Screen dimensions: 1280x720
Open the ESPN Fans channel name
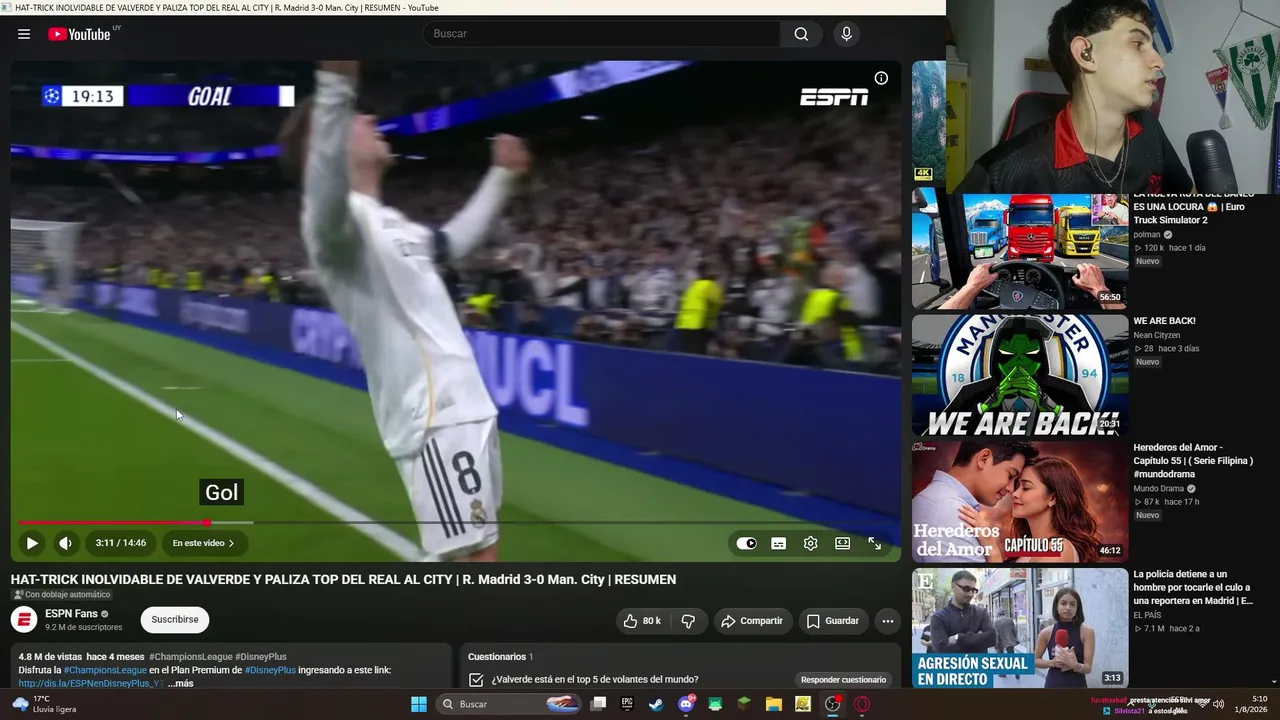(x=71, y=613)
